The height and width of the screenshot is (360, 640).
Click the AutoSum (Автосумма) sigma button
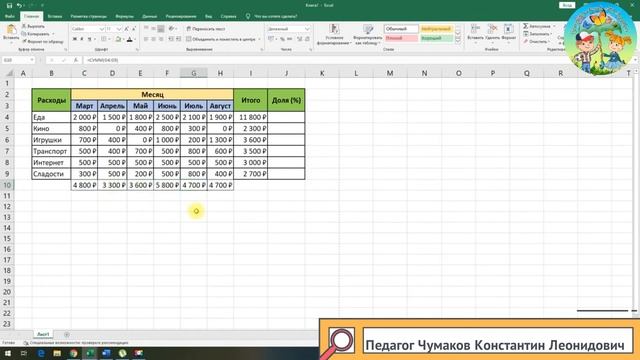[x=537, y=26]
